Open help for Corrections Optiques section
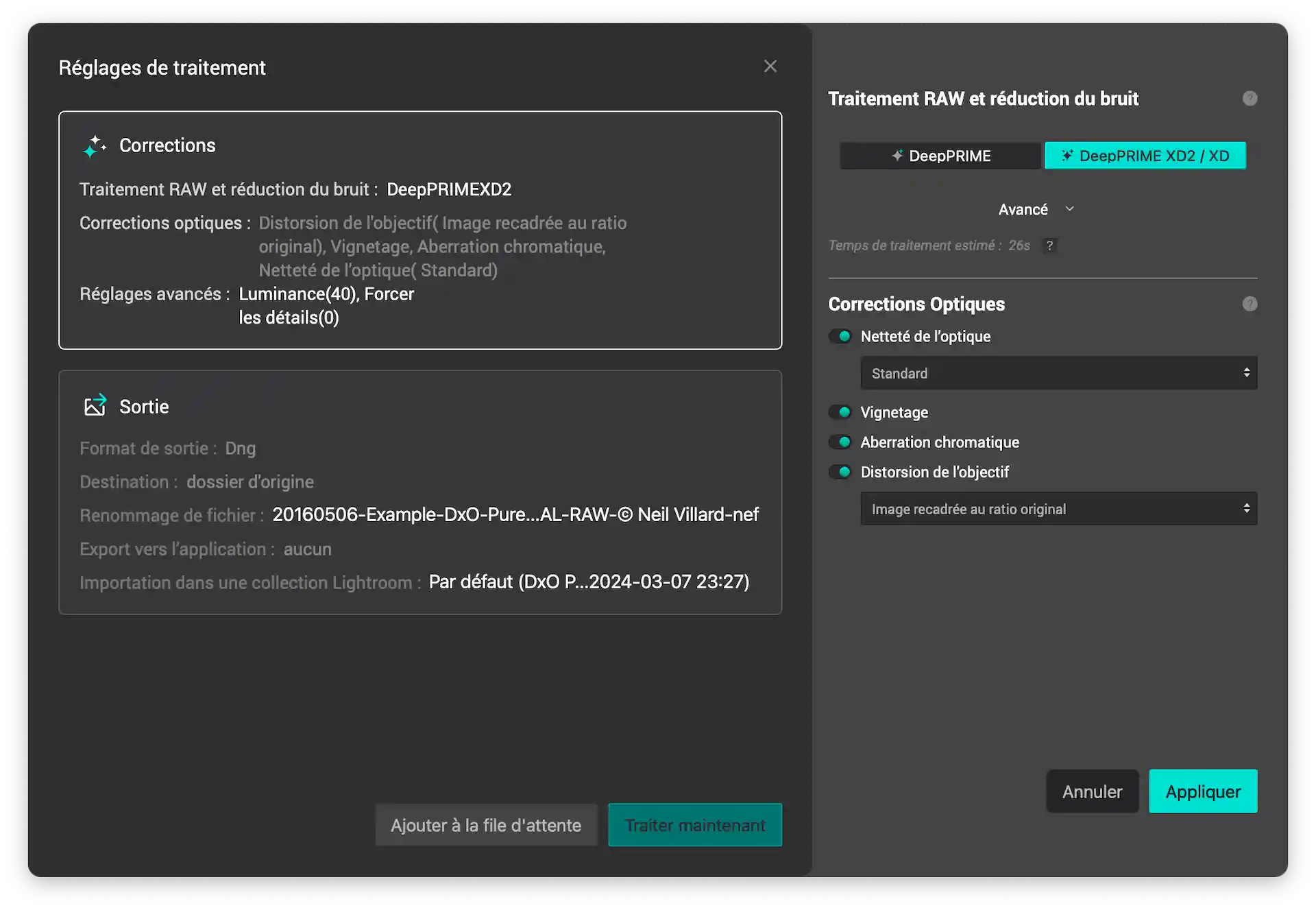This screenshot has height=910, width=1316. pyautogui.click(x=1250, y=304)
